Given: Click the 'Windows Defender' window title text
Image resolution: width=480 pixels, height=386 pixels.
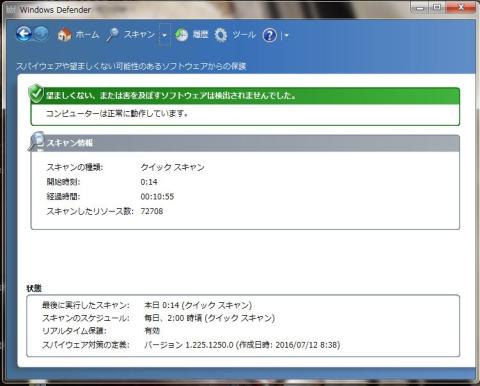Looking at the screenshot, I should 55,10.
